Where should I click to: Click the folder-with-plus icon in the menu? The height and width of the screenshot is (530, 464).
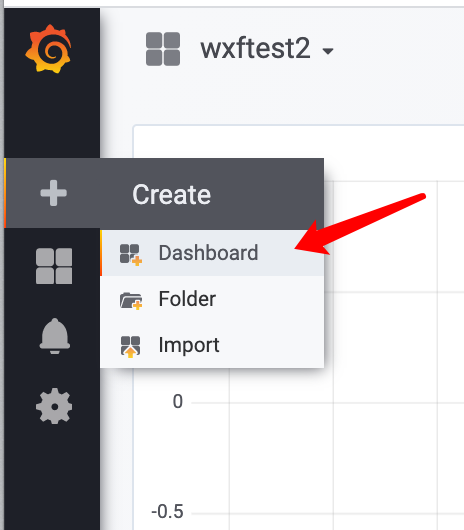click(x=131, y=300)
